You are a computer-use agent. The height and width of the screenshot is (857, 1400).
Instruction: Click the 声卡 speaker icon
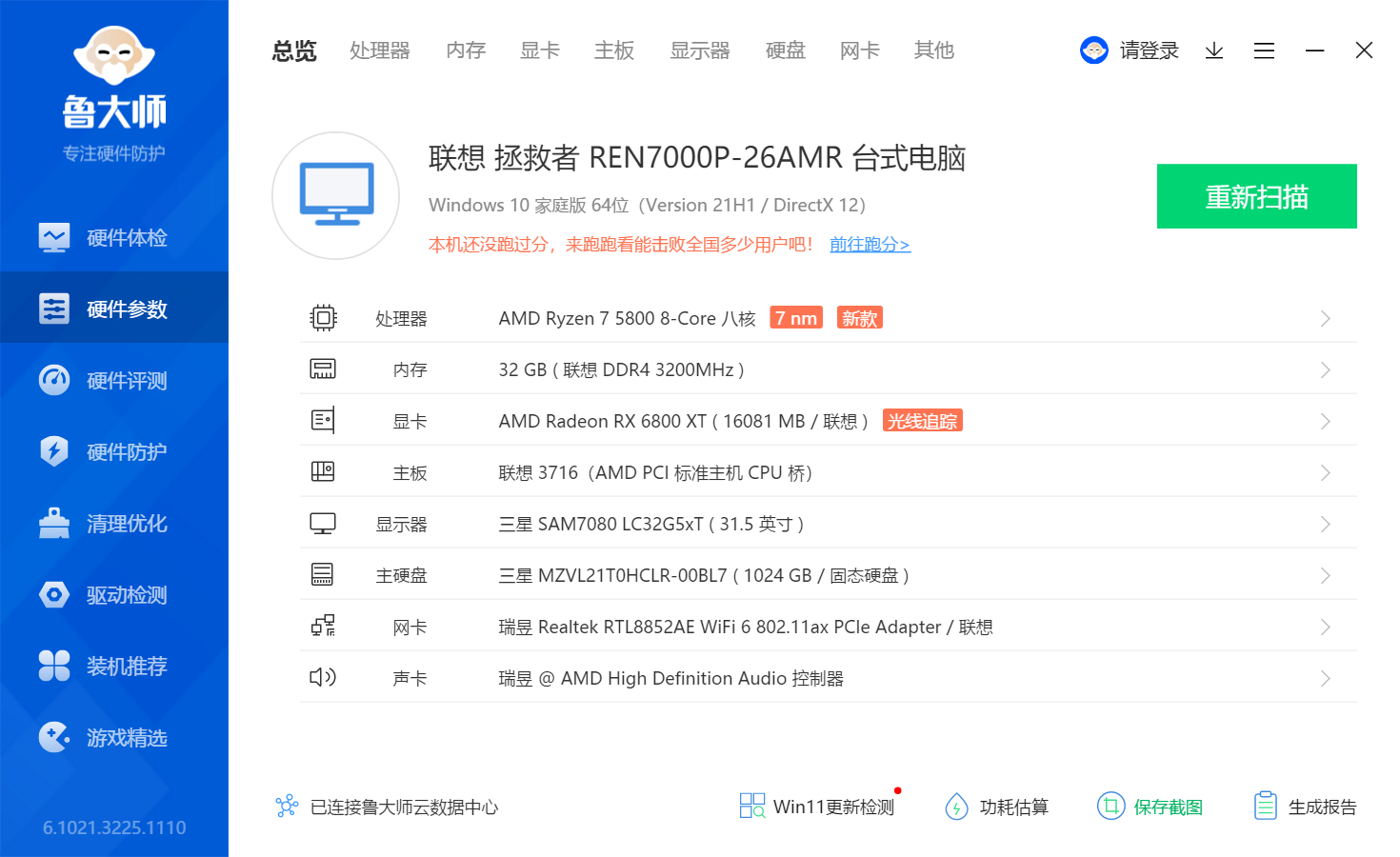(323, 677)
